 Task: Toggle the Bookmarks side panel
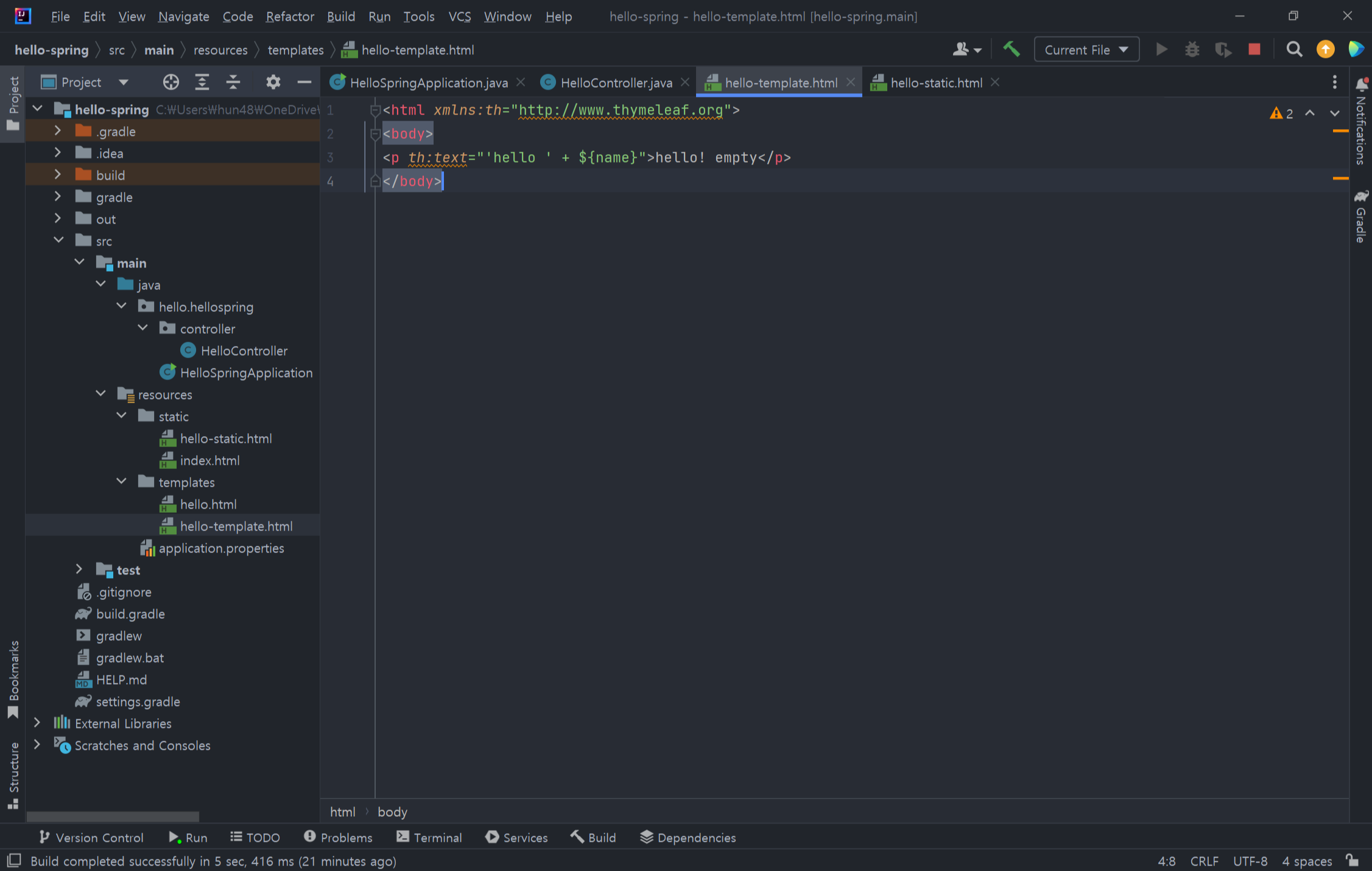(x=13, y=677)
